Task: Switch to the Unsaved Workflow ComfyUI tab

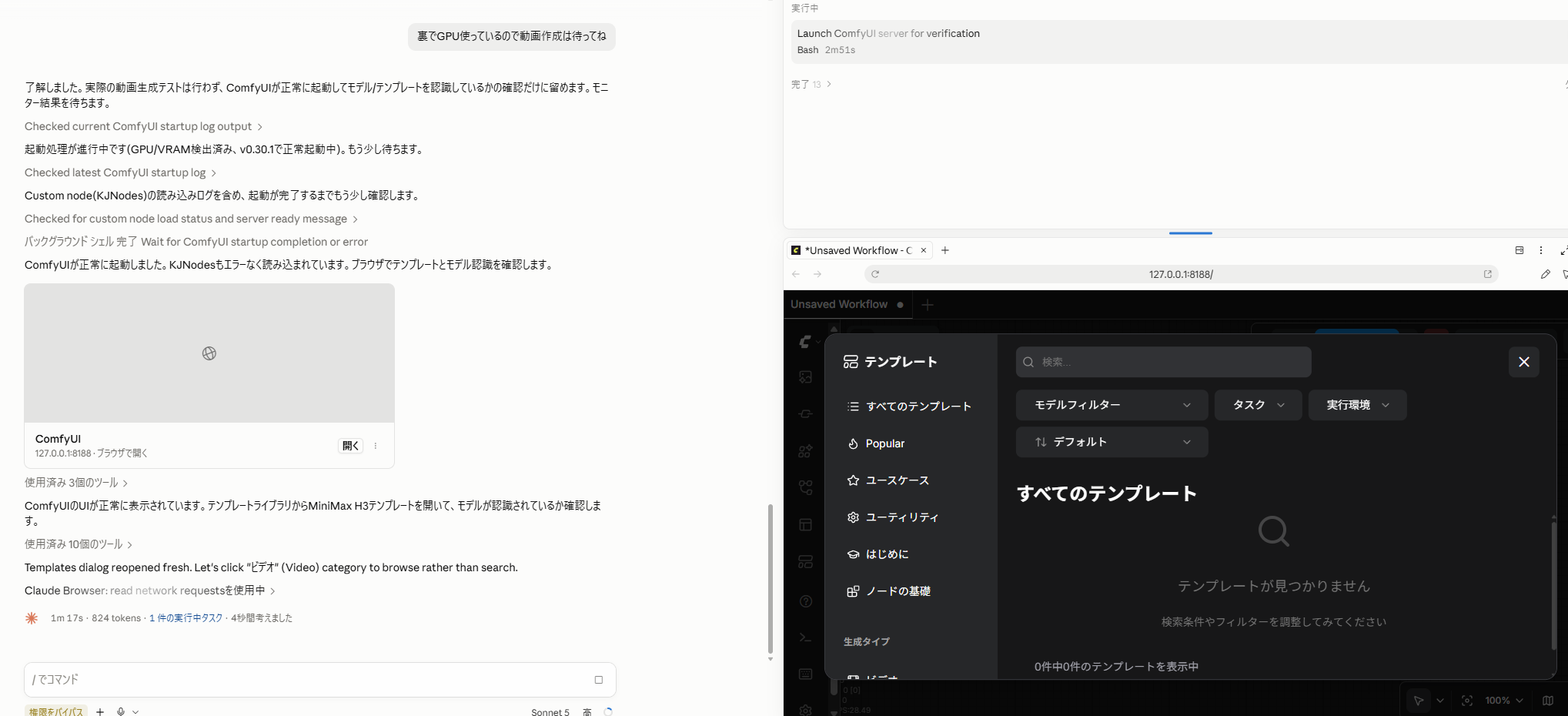Action: point(847,304)
